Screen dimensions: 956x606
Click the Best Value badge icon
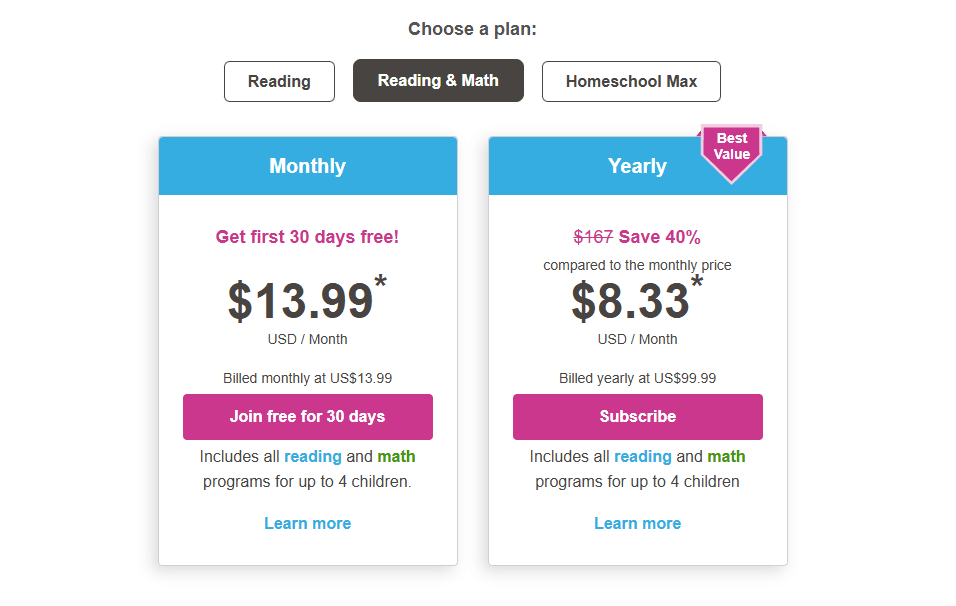pos(732,150)
